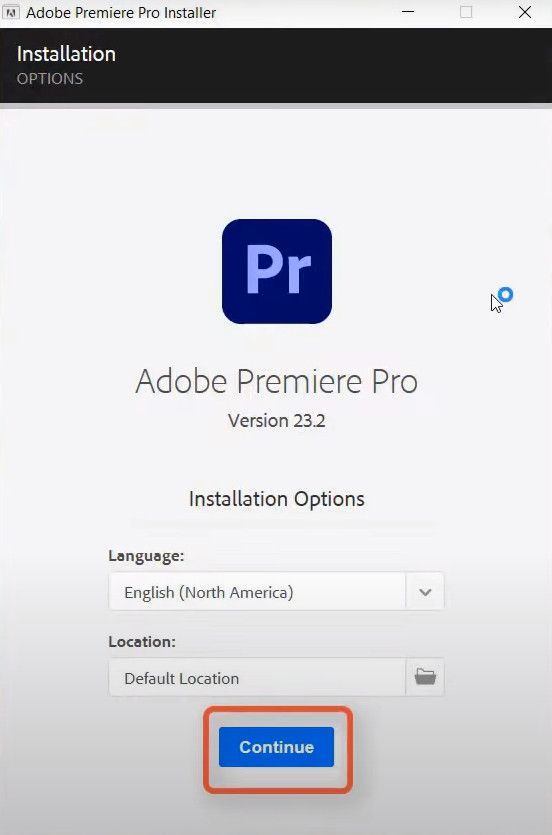Click the gray progress strip under header
Screen dimensions: 552x835
tap(276, 106)
